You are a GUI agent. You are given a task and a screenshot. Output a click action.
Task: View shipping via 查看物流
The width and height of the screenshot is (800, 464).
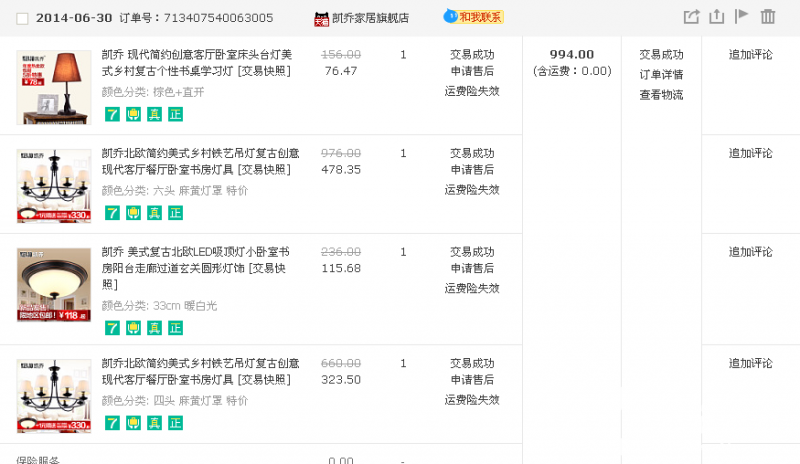click(x=661, y=95)
